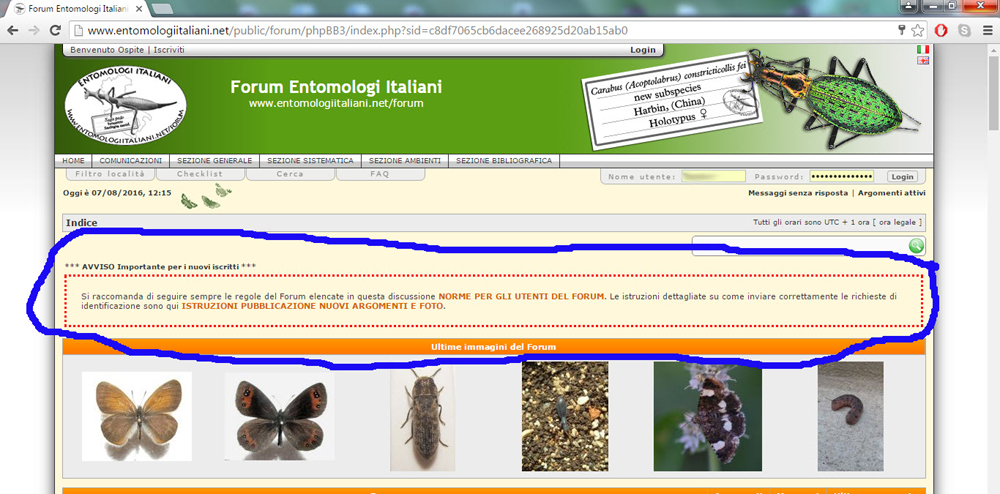Bookmark page with the star icon
Image resolution: width=1000 pixels, height=494 pixels.
(918, 30)
